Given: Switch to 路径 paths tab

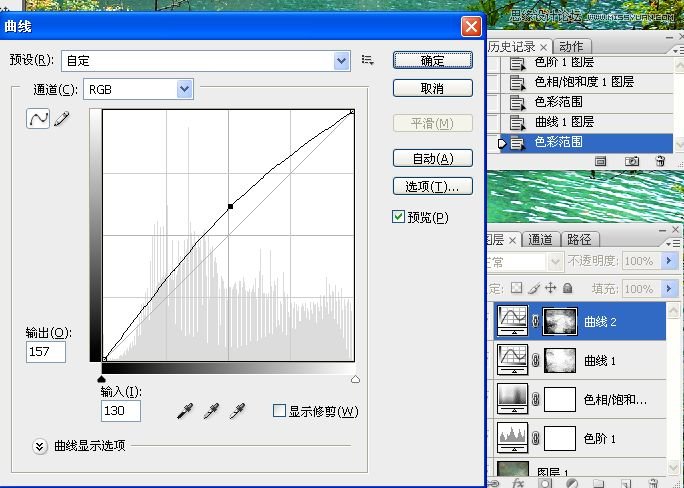Looking at the screenshot, I should [579, 239].
